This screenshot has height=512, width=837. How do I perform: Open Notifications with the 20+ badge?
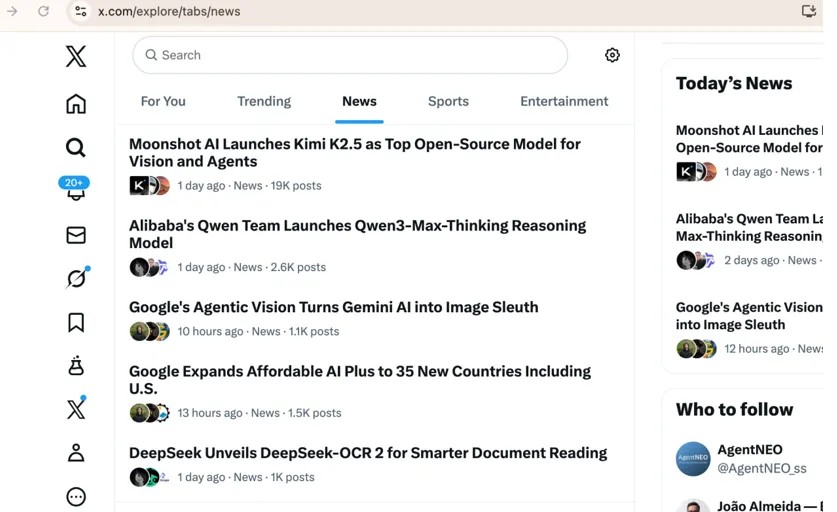76,191
